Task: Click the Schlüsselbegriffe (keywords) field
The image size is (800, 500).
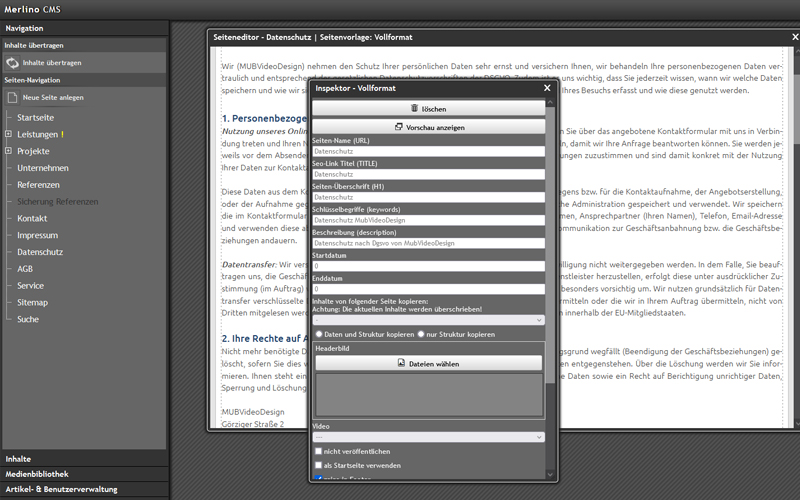Action: coord(428,220)
